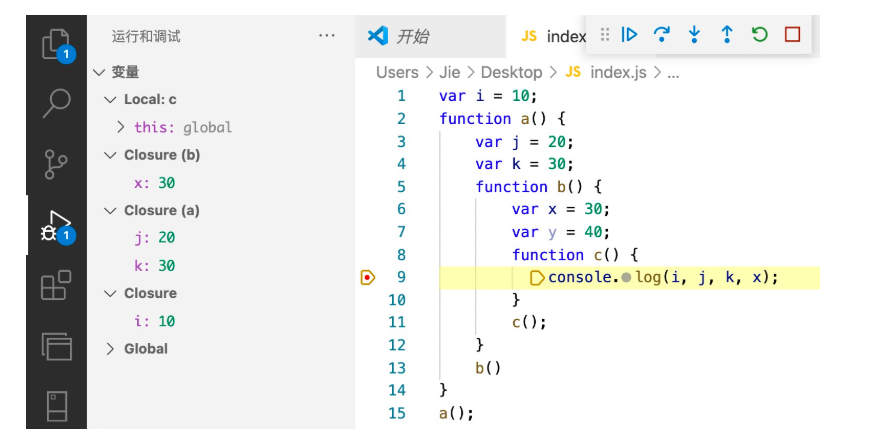Select Jie in the breadcrumb path

(x=449, y=73)
